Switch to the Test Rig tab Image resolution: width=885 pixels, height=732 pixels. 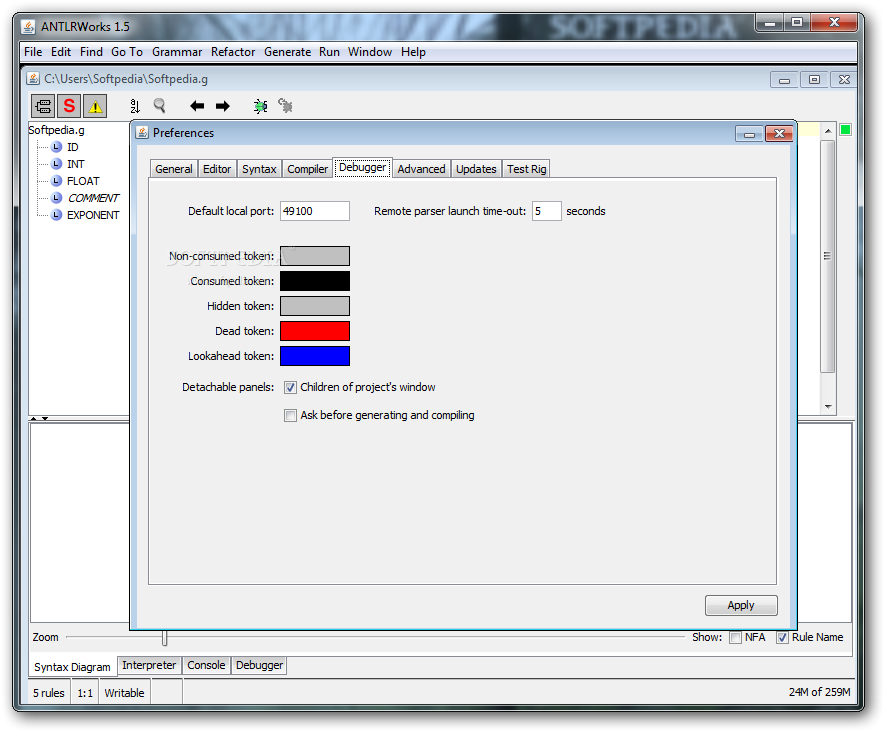point(526,169)
